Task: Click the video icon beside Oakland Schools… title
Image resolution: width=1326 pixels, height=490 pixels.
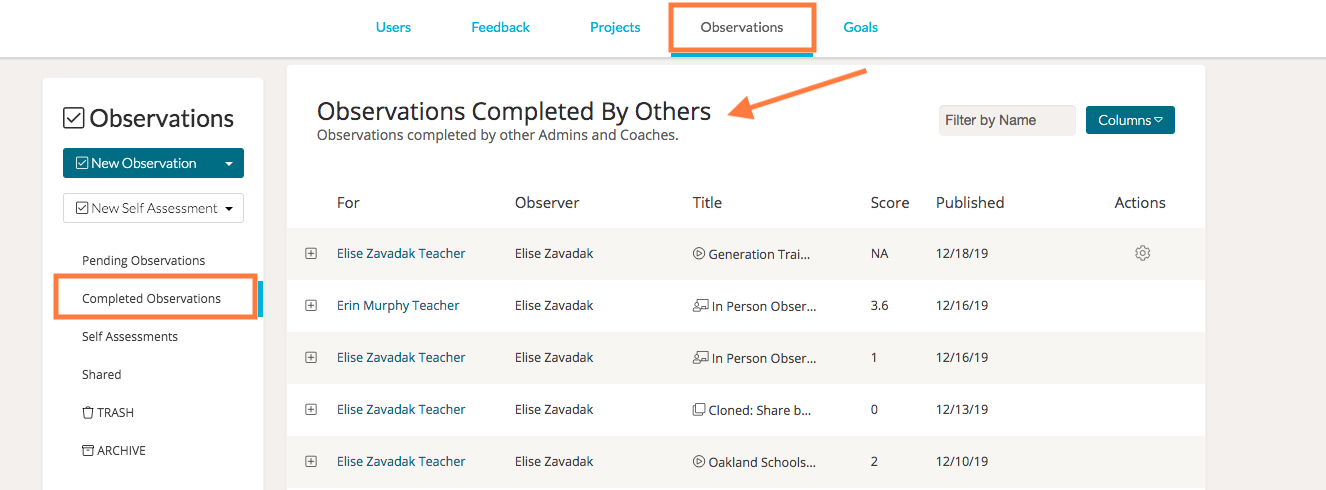Action: [699, 462]
